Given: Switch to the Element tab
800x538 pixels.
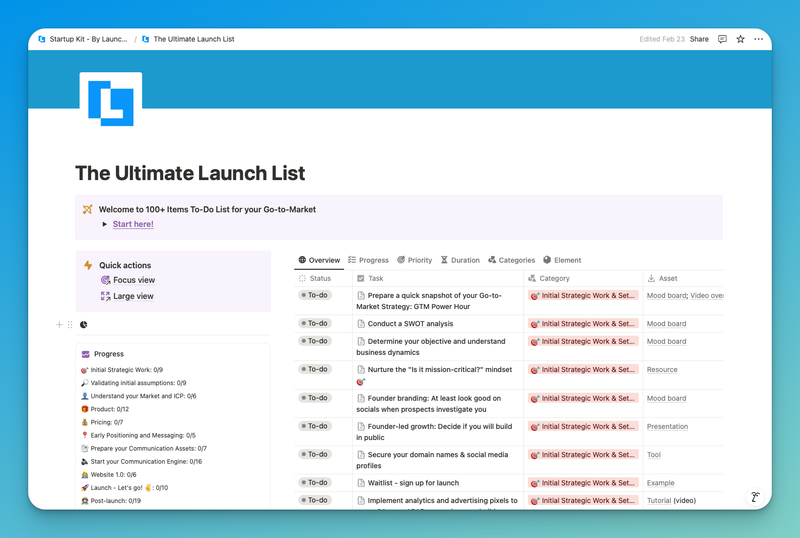Looking at the screenshot, I should tap(562, 260).
